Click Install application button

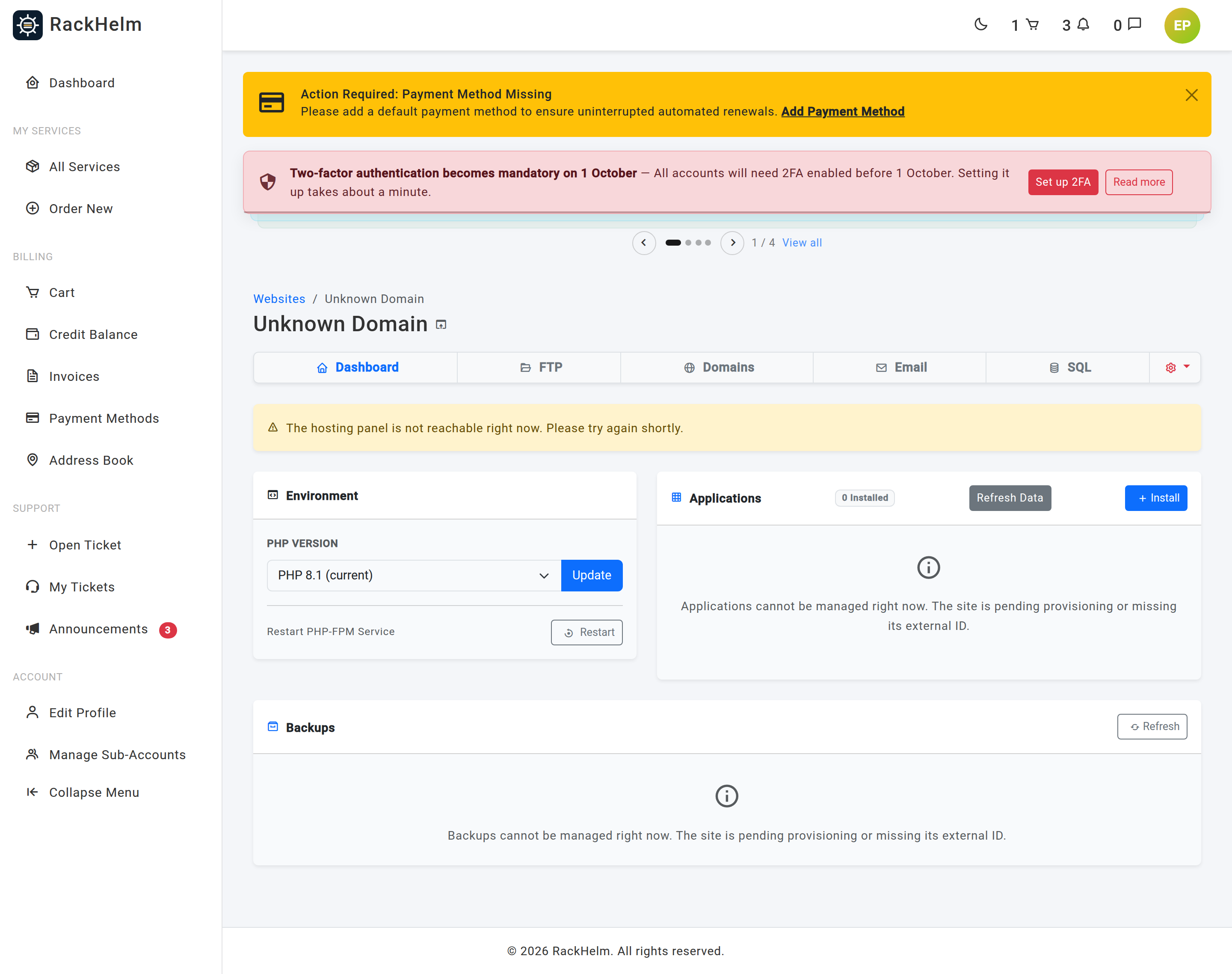pyautogui.click(x=1155, y=498)
